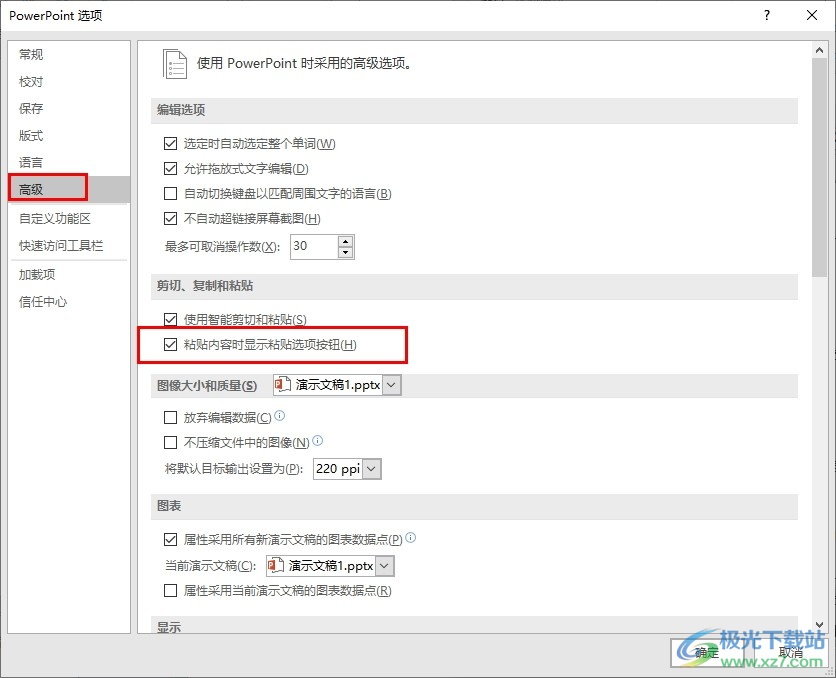Click info icon next to 不压缩文件中的图像

317,440
